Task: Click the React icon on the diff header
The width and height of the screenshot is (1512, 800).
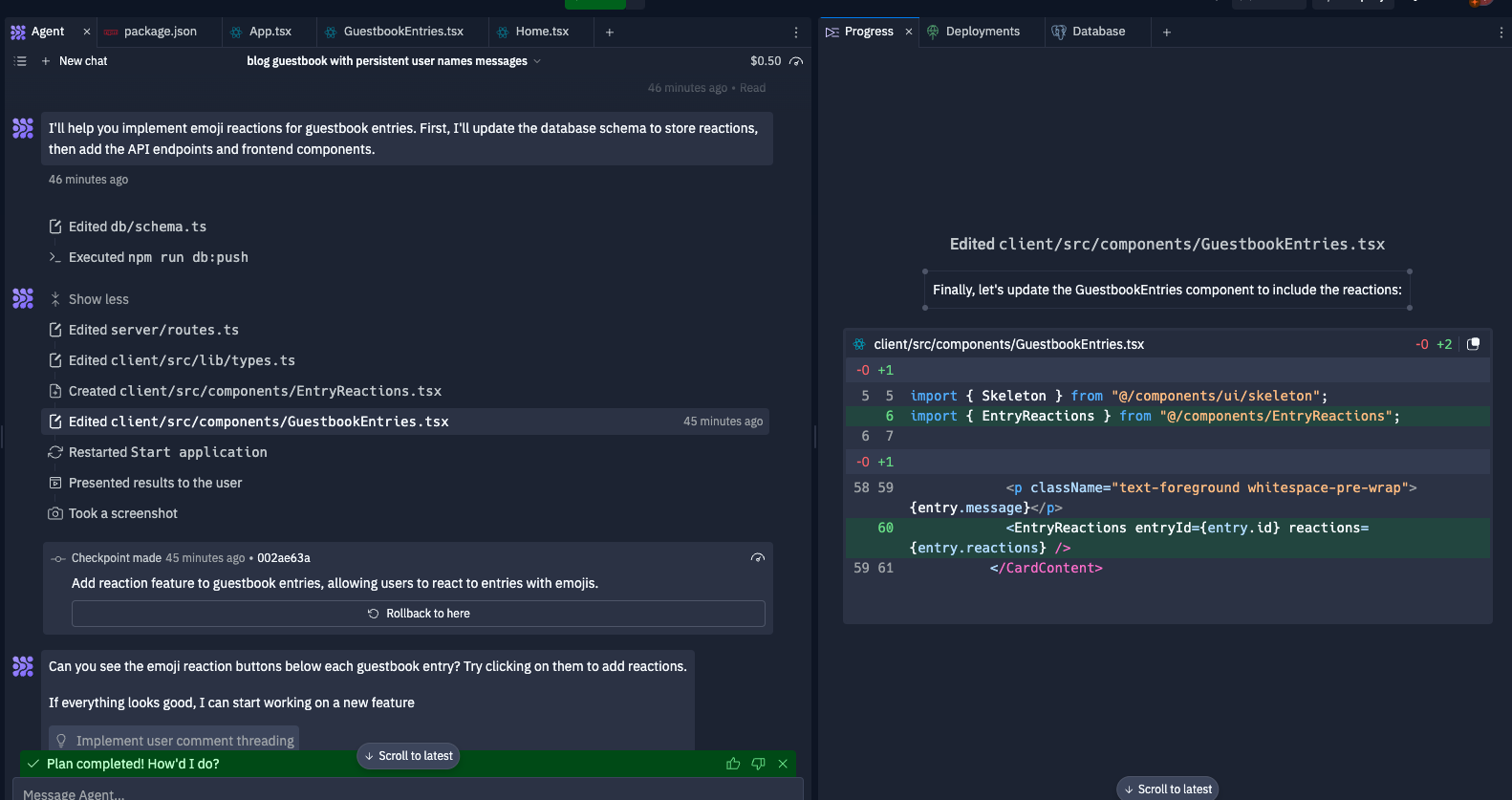Action: (859, 344)
